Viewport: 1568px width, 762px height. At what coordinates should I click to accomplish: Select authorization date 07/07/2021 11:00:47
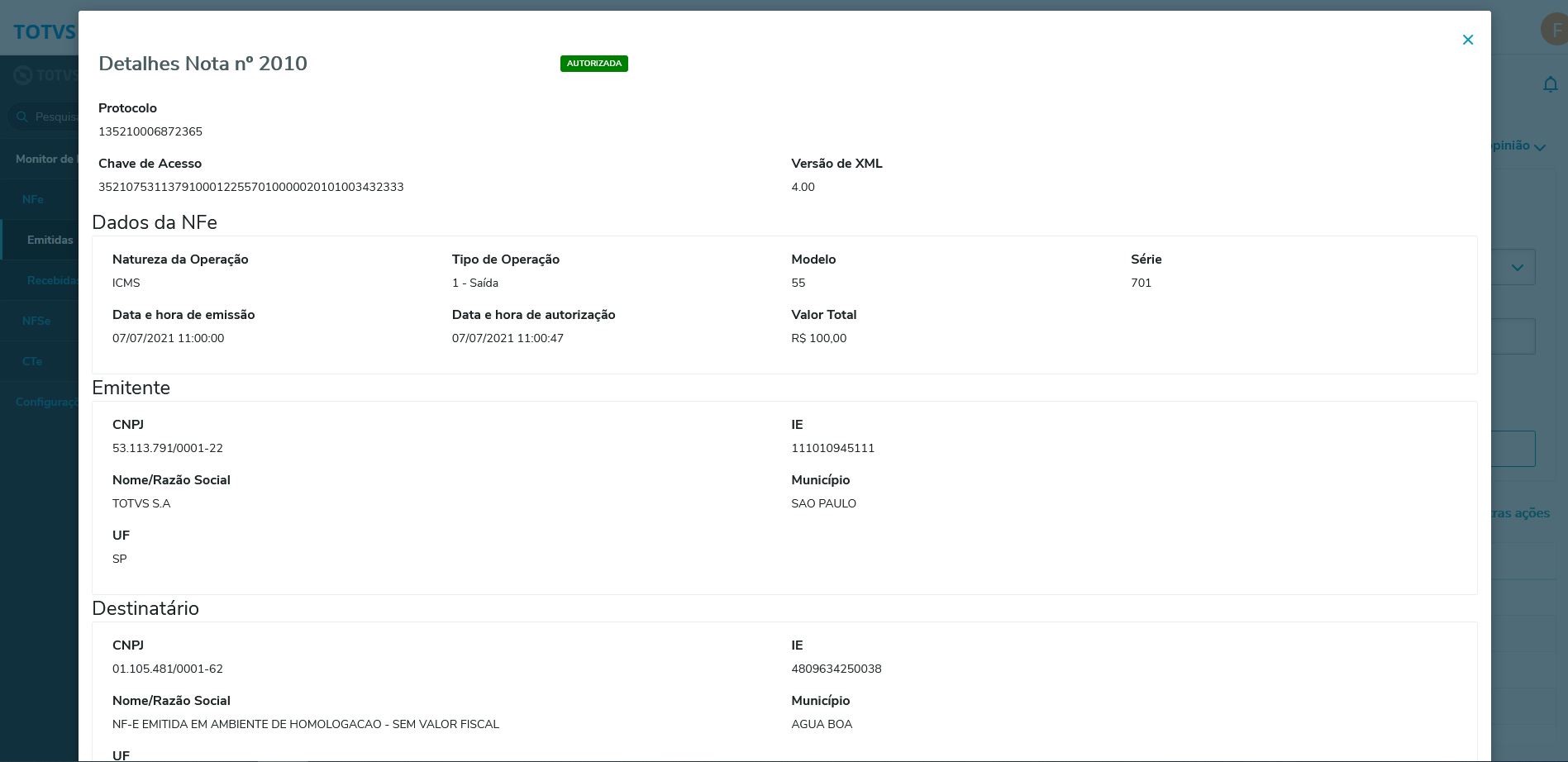508,338
